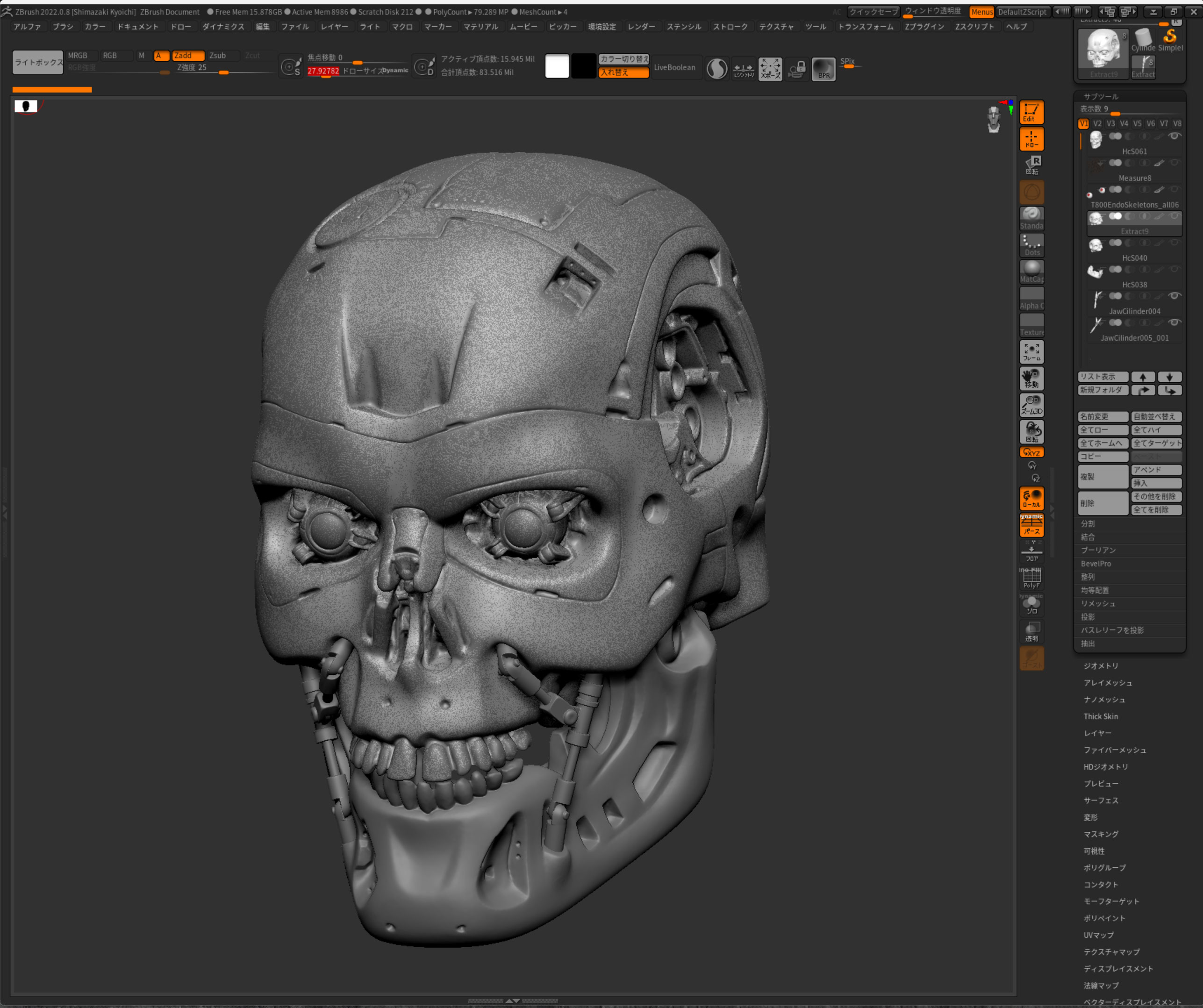Open the Dots stroke selector
The image size is (1203, 1008).
click(1031, 245)
